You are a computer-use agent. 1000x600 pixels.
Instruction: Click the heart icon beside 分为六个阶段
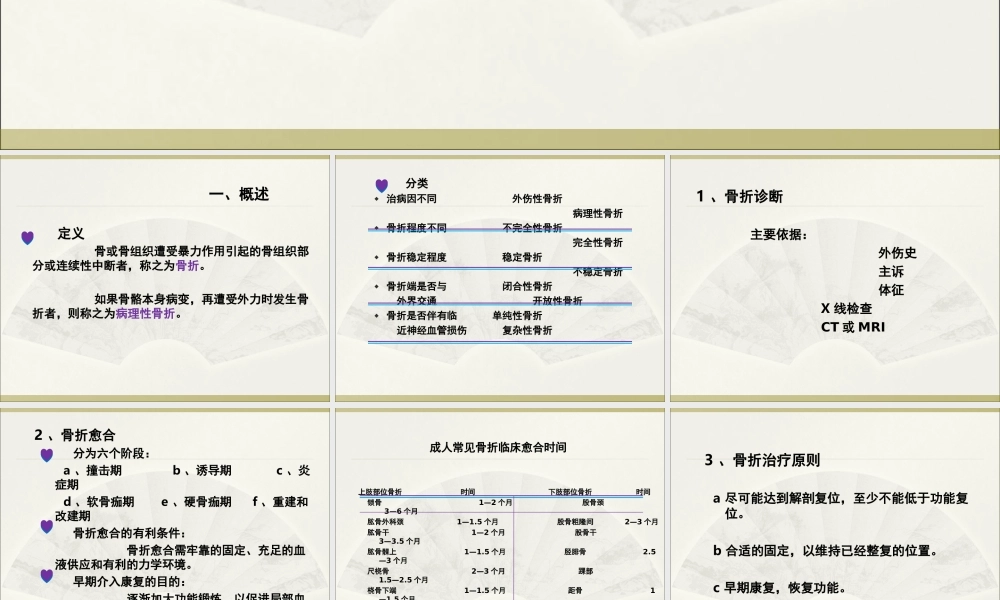[x=45, y=455]
